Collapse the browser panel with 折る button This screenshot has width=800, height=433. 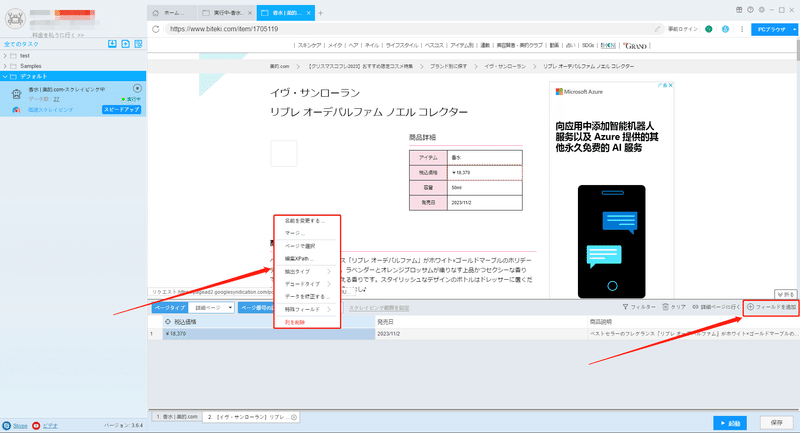point(786,294)
